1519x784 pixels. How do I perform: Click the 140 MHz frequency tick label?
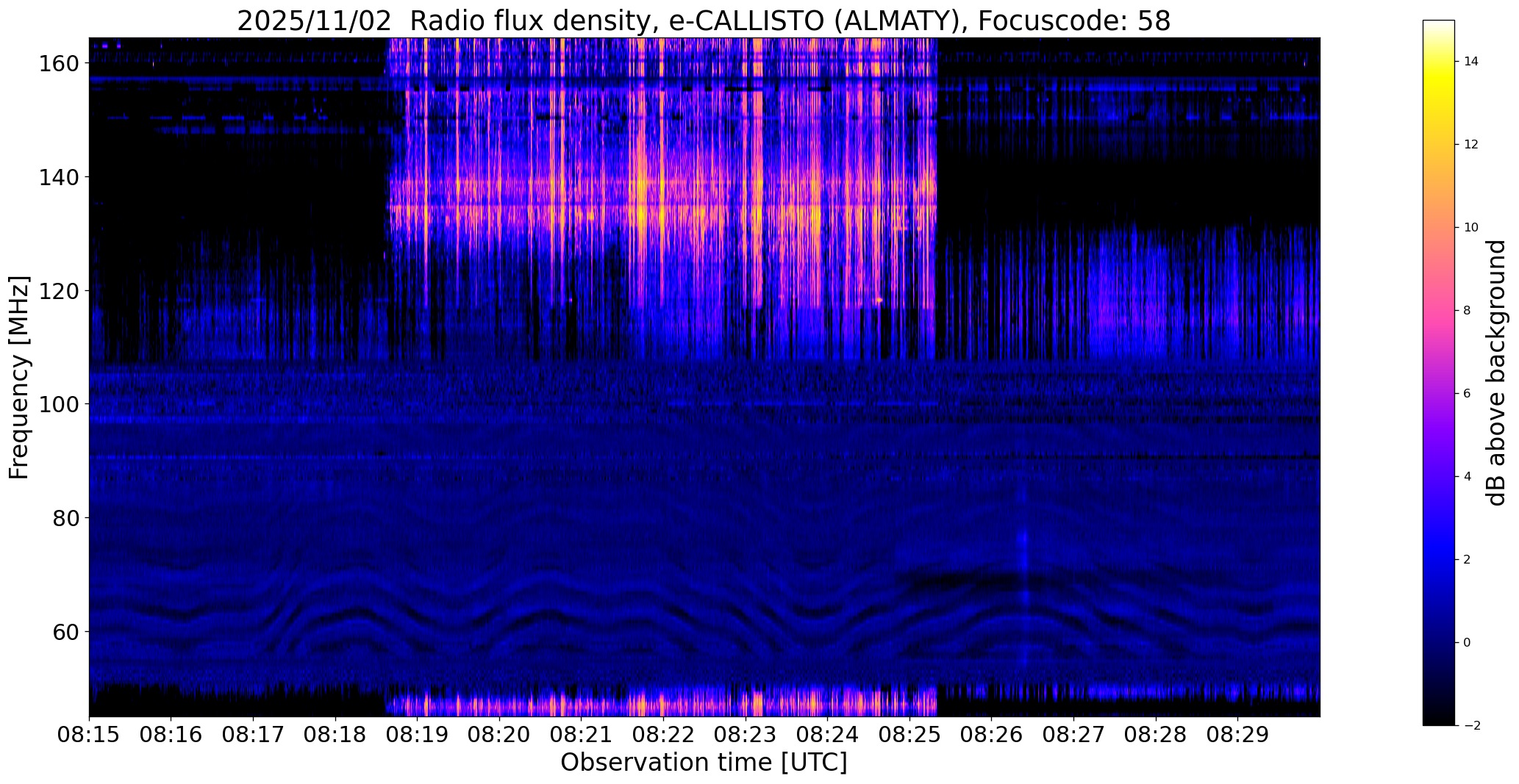click(x=60, y=177)
